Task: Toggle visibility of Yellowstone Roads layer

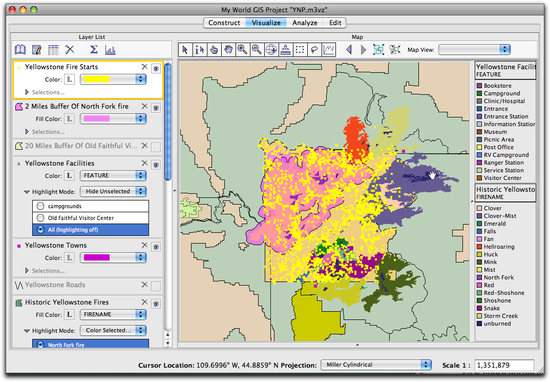Action: [156, 286]
